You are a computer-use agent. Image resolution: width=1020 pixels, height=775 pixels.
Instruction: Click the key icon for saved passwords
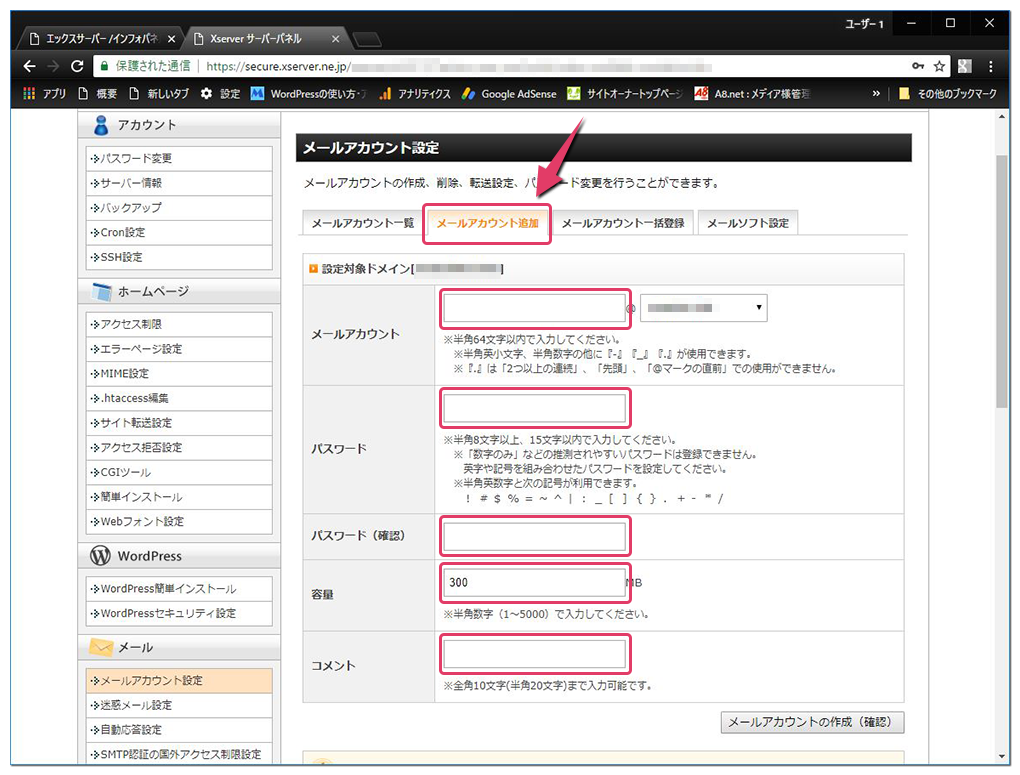click(918, 67)
